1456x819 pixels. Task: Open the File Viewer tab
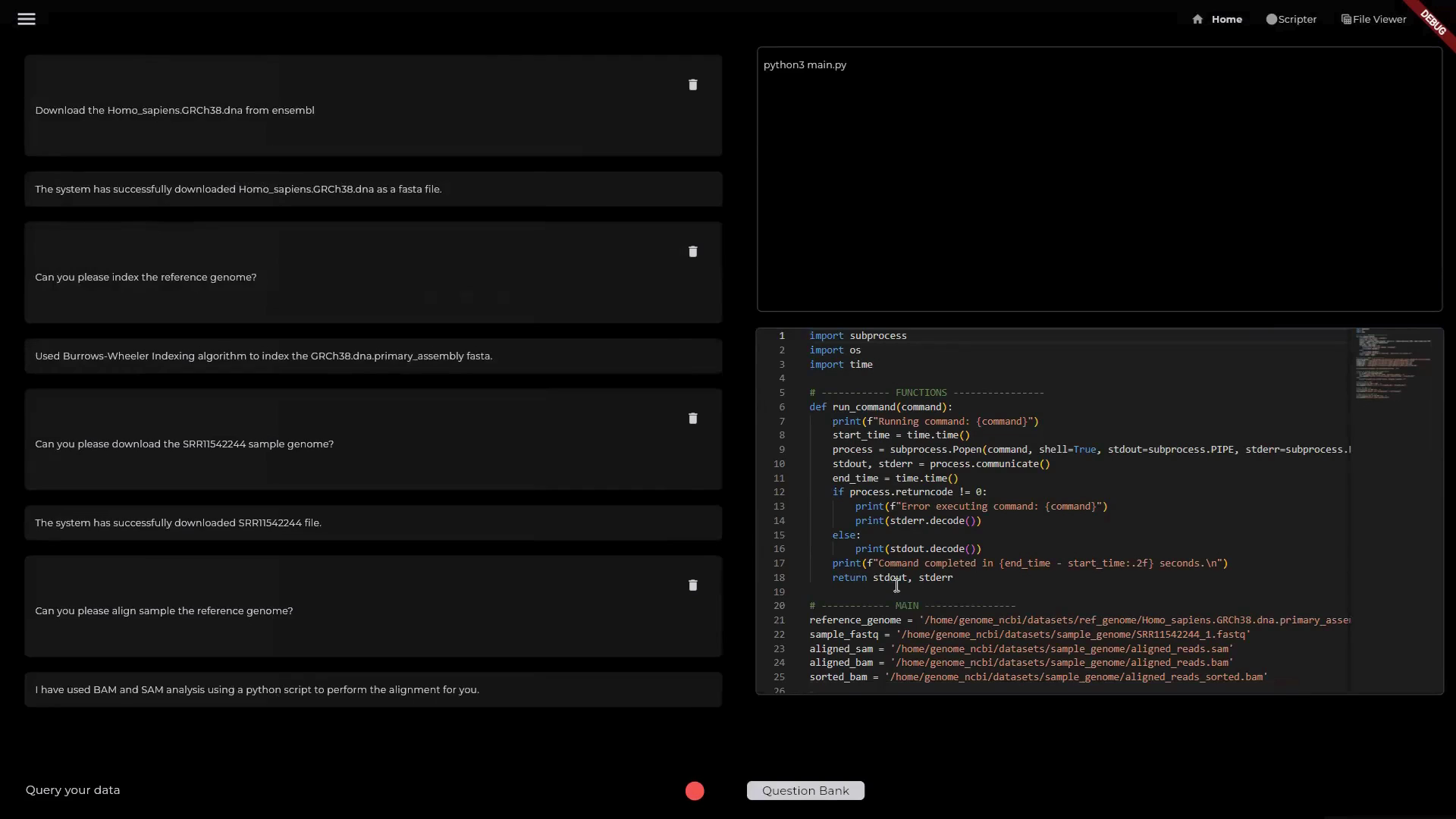[x=1374, y=19]
